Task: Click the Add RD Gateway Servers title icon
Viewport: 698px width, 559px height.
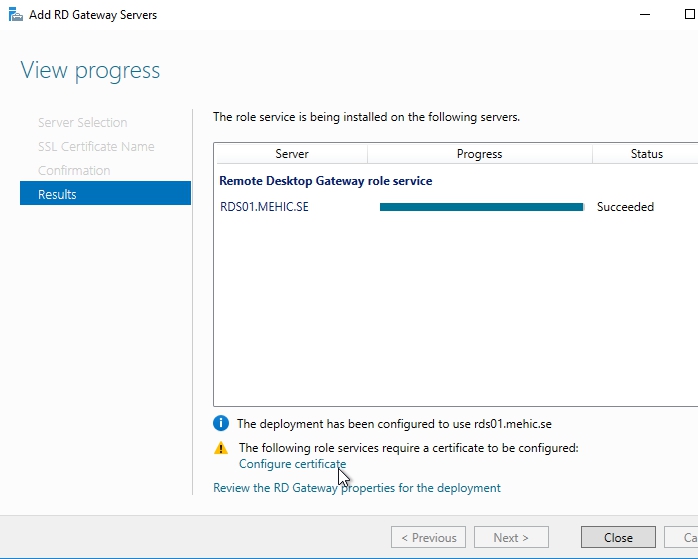Action: (x=15, y=15)
